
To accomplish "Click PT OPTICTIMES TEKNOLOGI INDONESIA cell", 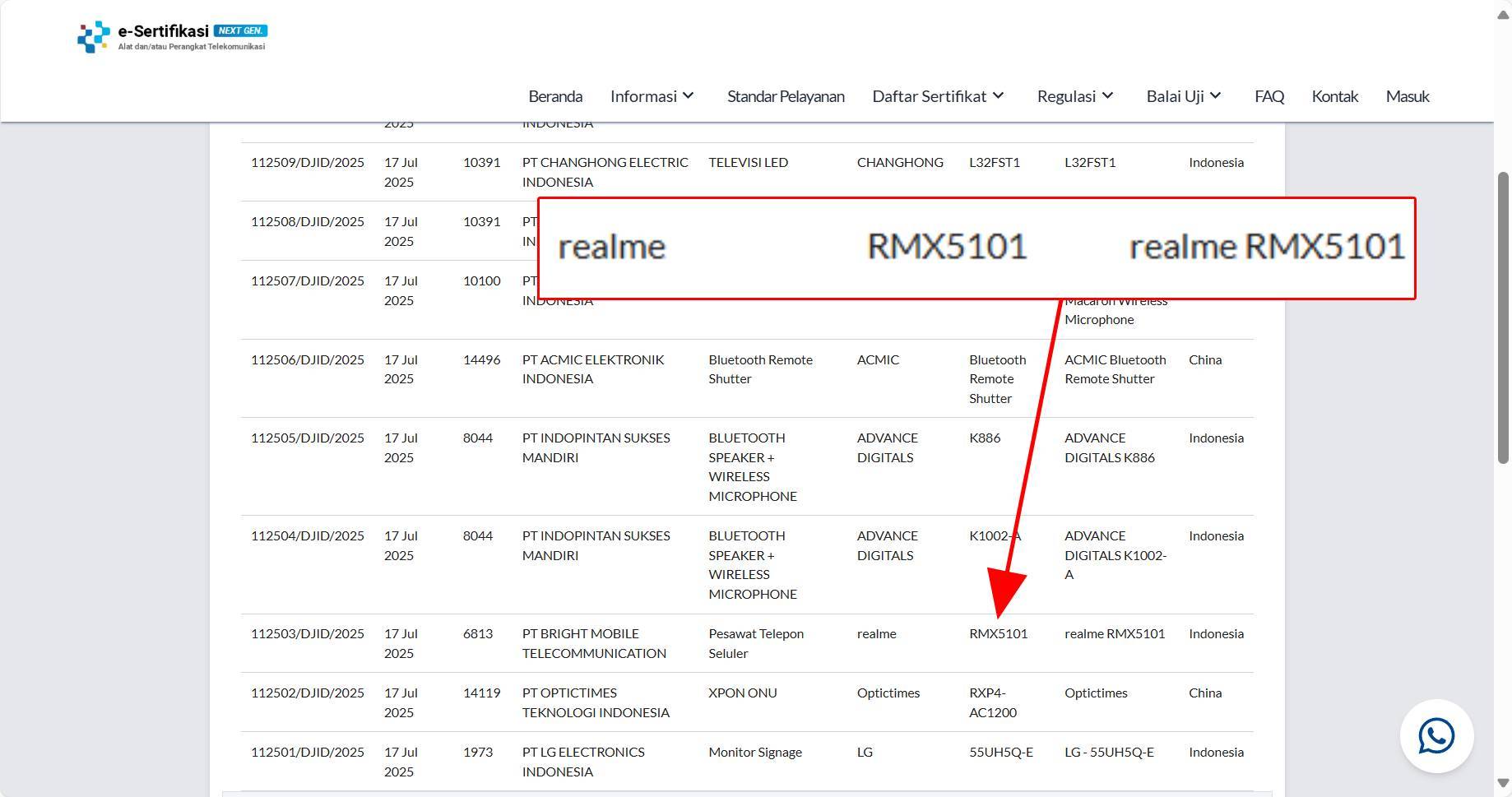I will point(596,702).
